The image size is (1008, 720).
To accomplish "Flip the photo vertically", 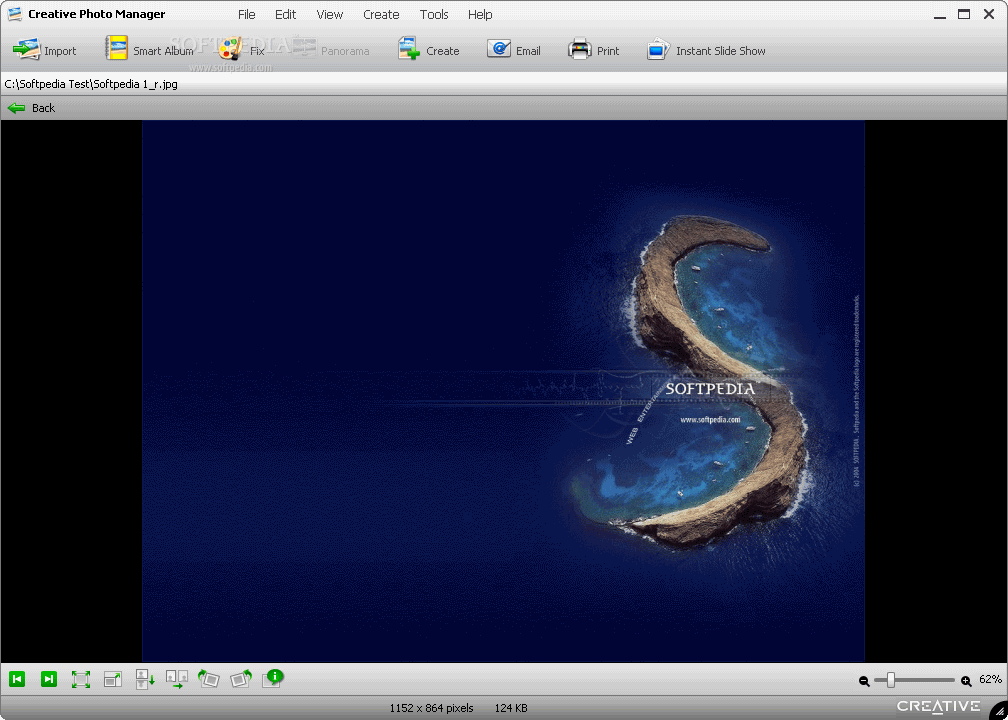I will coord(145,680).
